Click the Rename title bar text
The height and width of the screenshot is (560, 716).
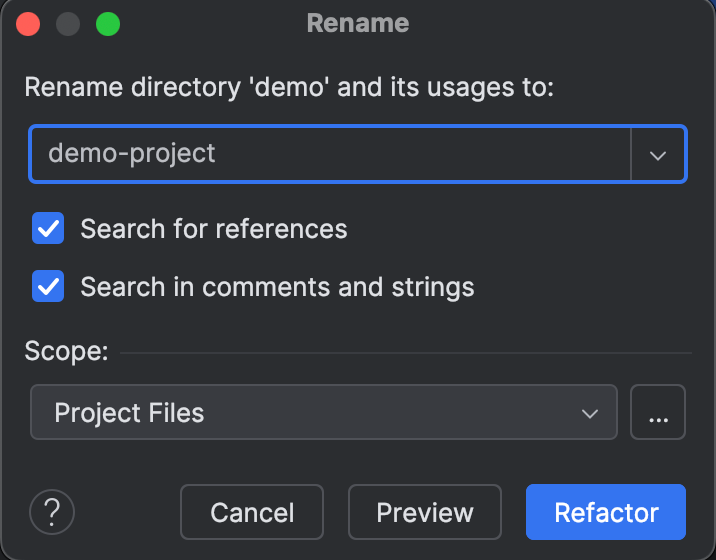click(357, 23)
